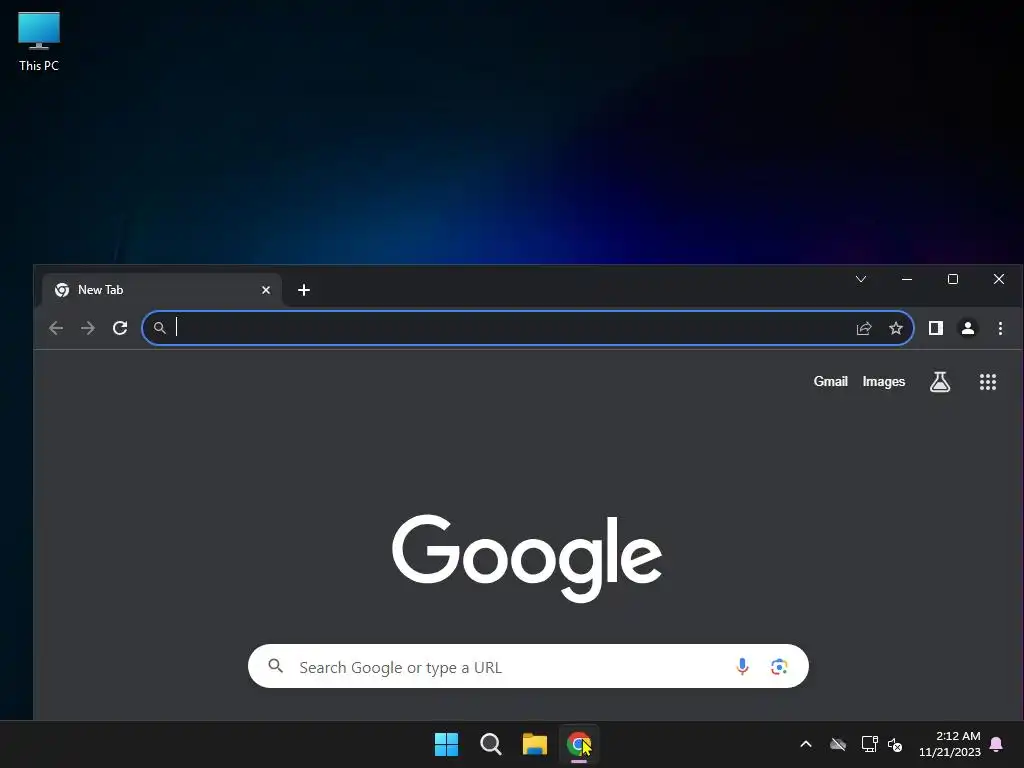Image resolution: width=1024 pixels, height=768 pixels.
Task: Open the Images link
Action: click(884, 381)
